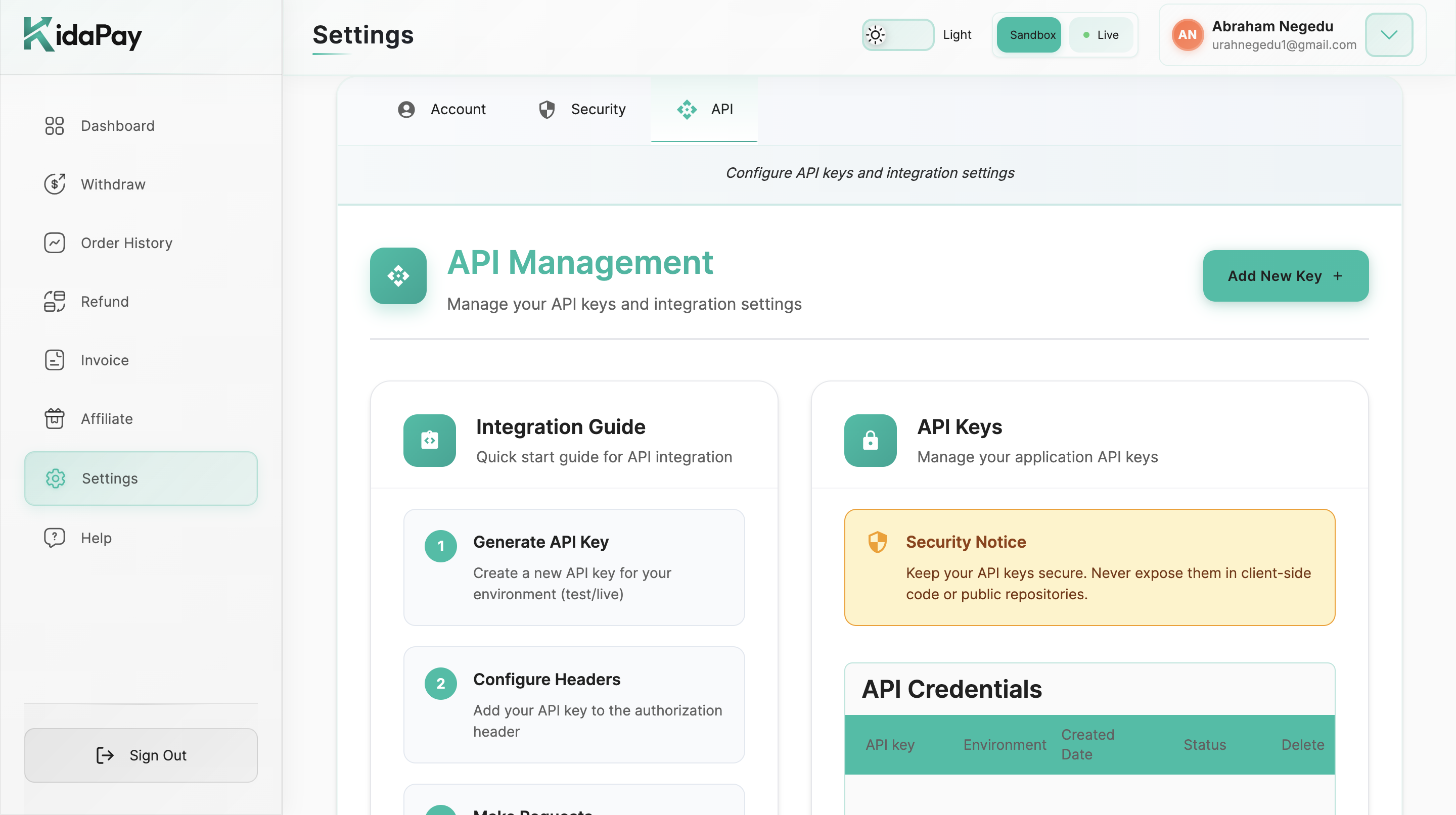Open Refund page

[141, 302]
